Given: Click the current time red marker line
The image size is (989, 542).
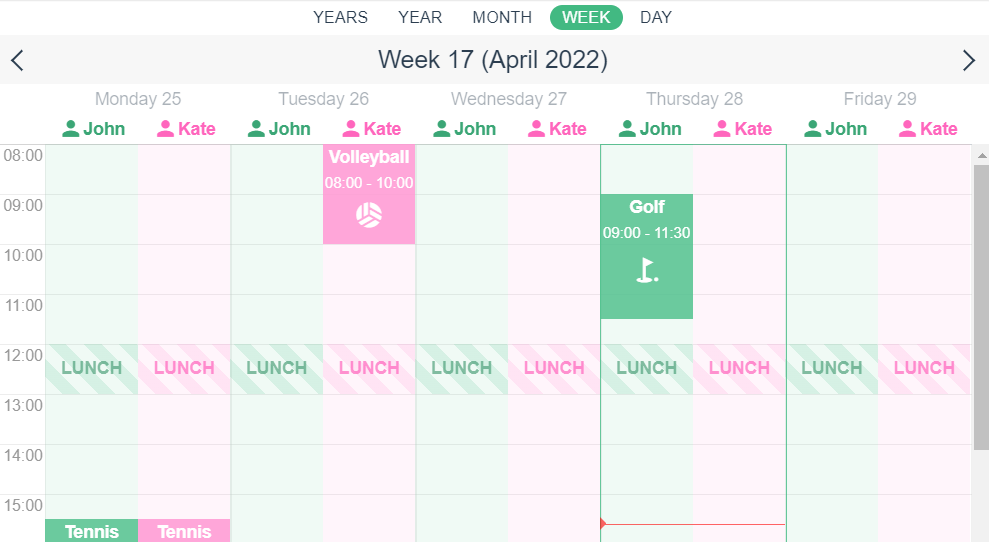Looking at the screenshot, I should coord(693,524).
